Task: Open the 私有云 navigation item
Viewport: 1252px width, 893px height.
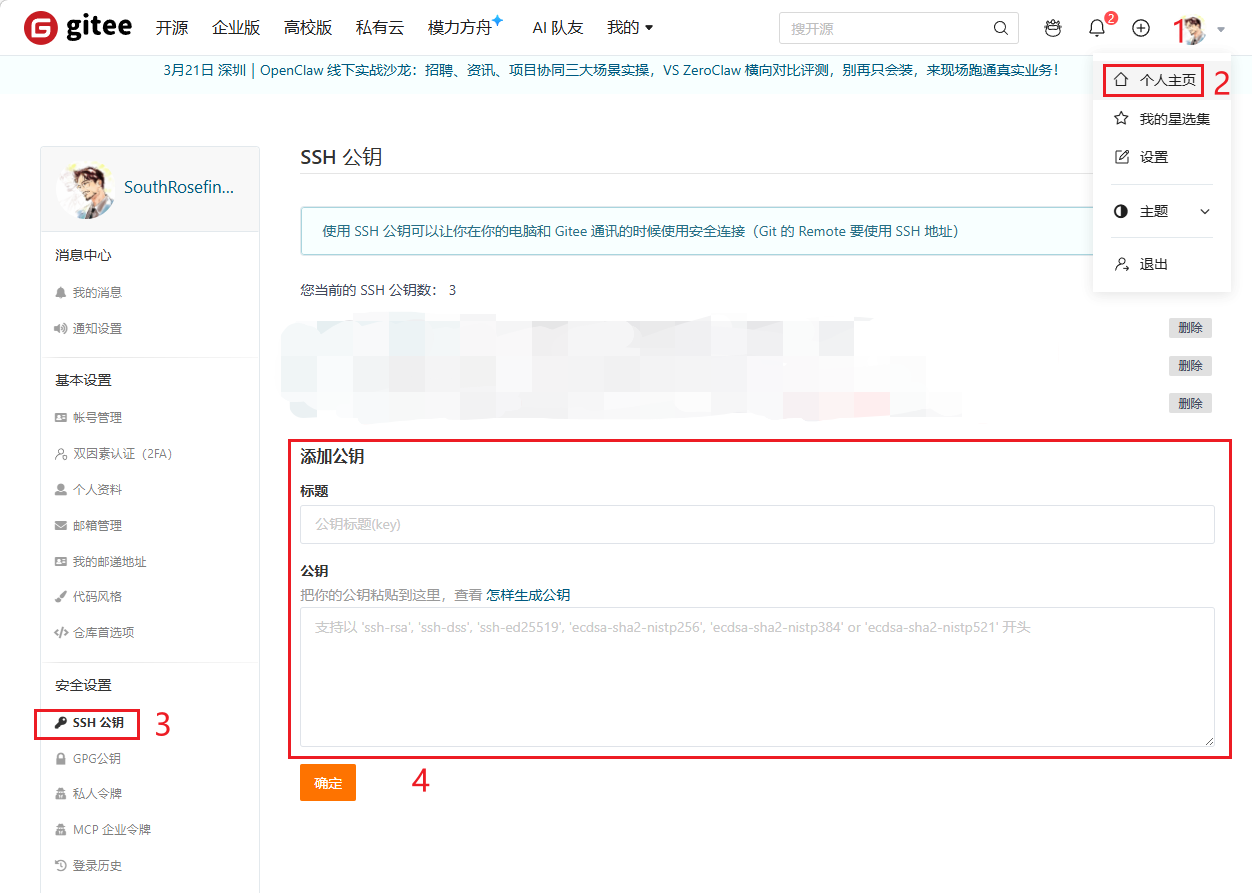Action: point(380,28)
